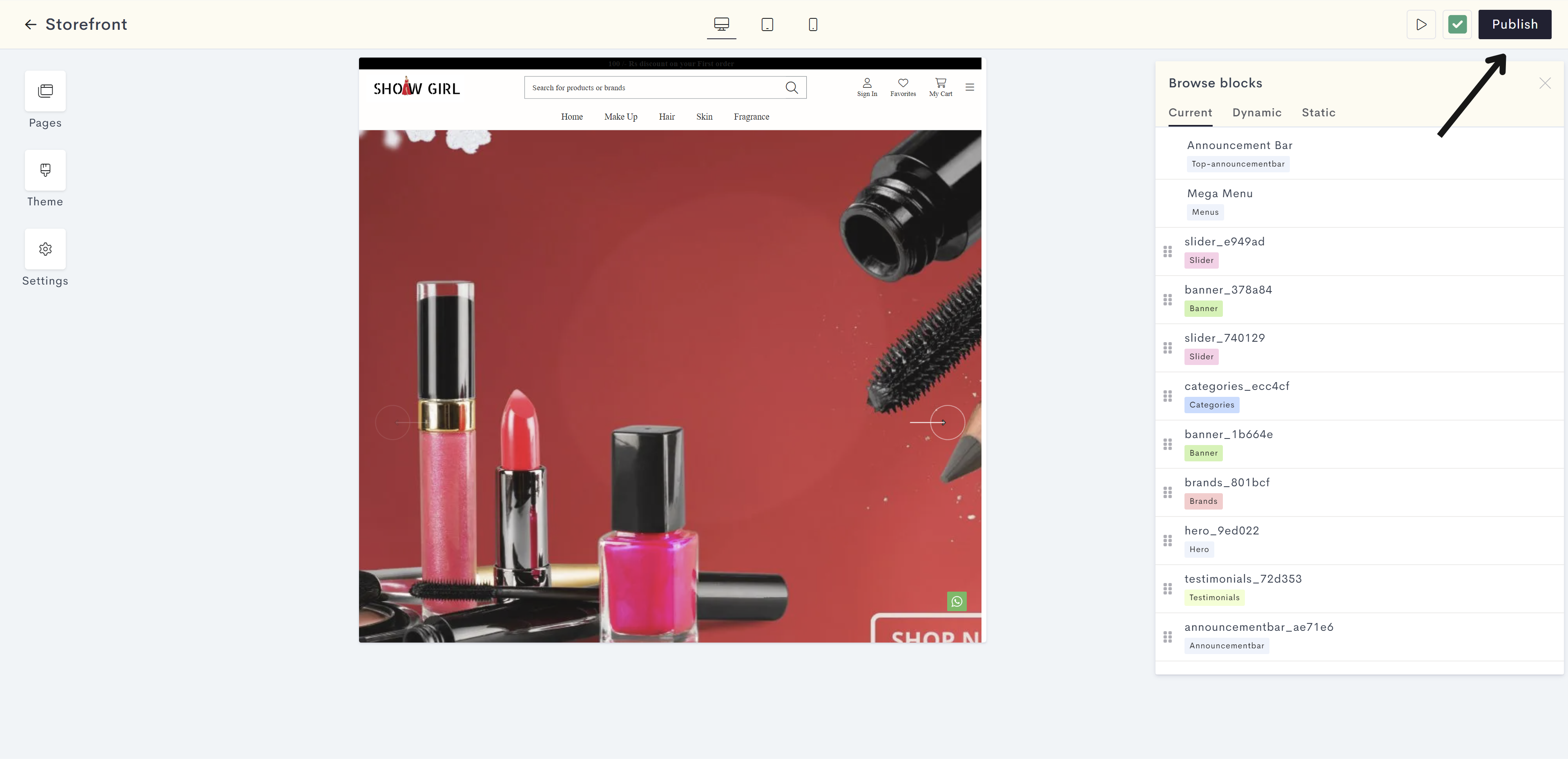Click the Testimonials tag
The height and width of the screenshot is (759, 1568).
(1214, 598)
